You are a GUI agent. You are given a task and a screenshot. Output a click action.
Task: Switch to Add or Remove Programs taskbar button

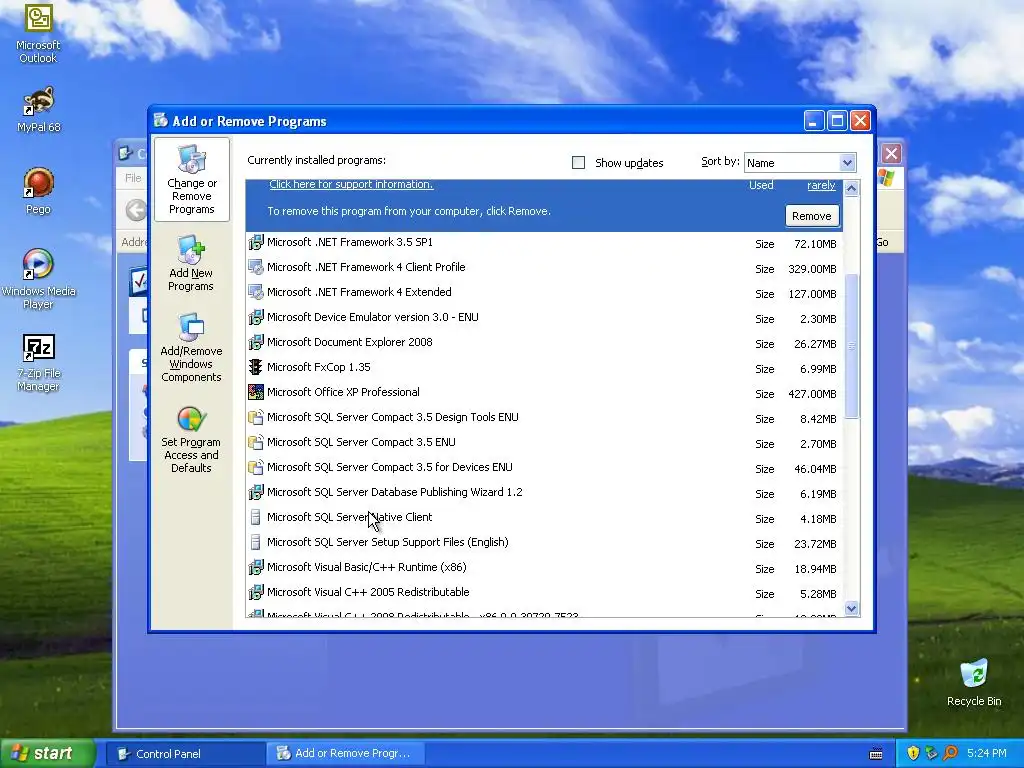coord(346,754)
